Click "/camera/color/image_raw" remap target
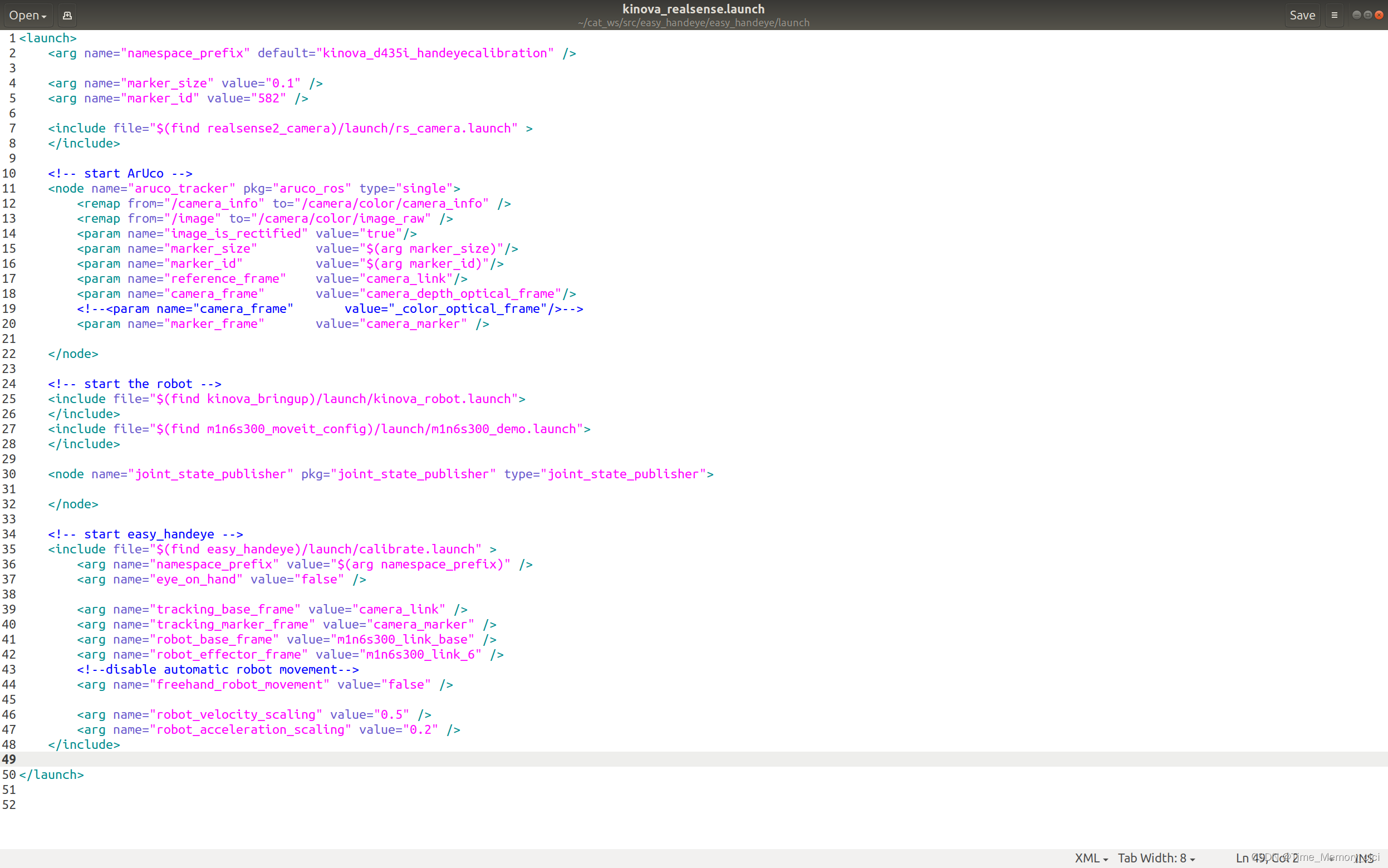Image resolution: width=1388 pixels, height=868 pixels. click(x=341, y=218)
